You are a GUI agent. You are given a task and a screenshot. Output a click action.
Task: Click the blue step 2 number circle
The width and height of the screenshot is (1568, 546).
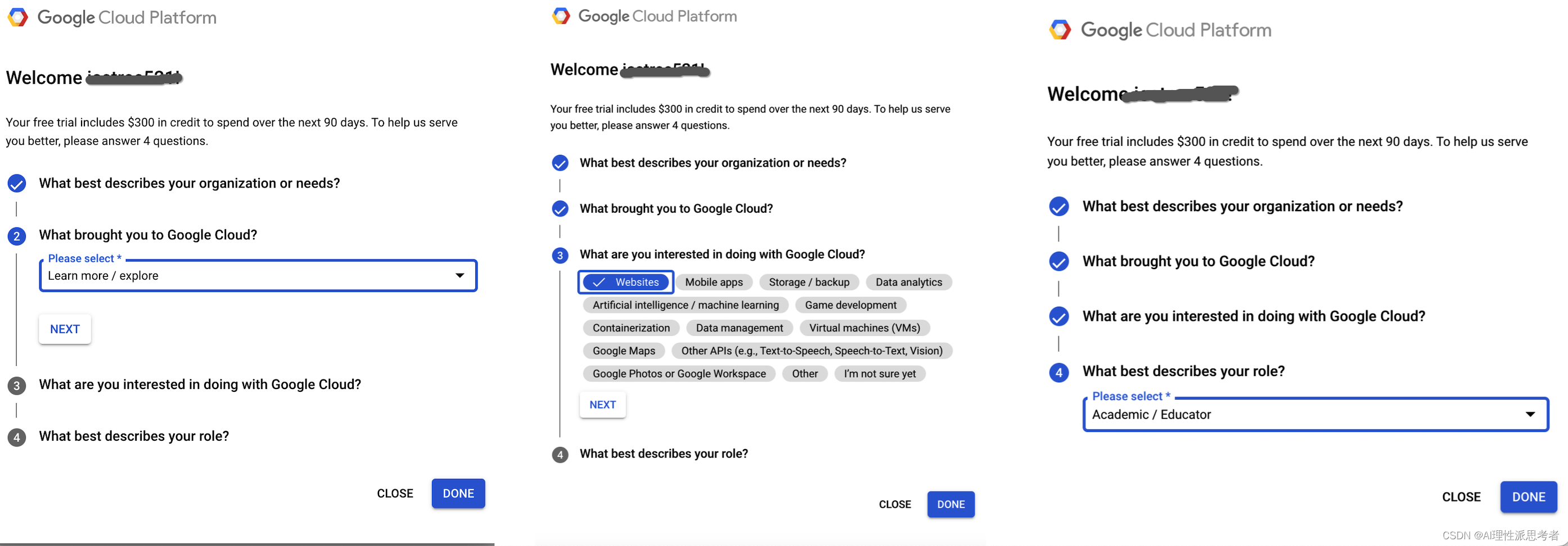(16, 236)
